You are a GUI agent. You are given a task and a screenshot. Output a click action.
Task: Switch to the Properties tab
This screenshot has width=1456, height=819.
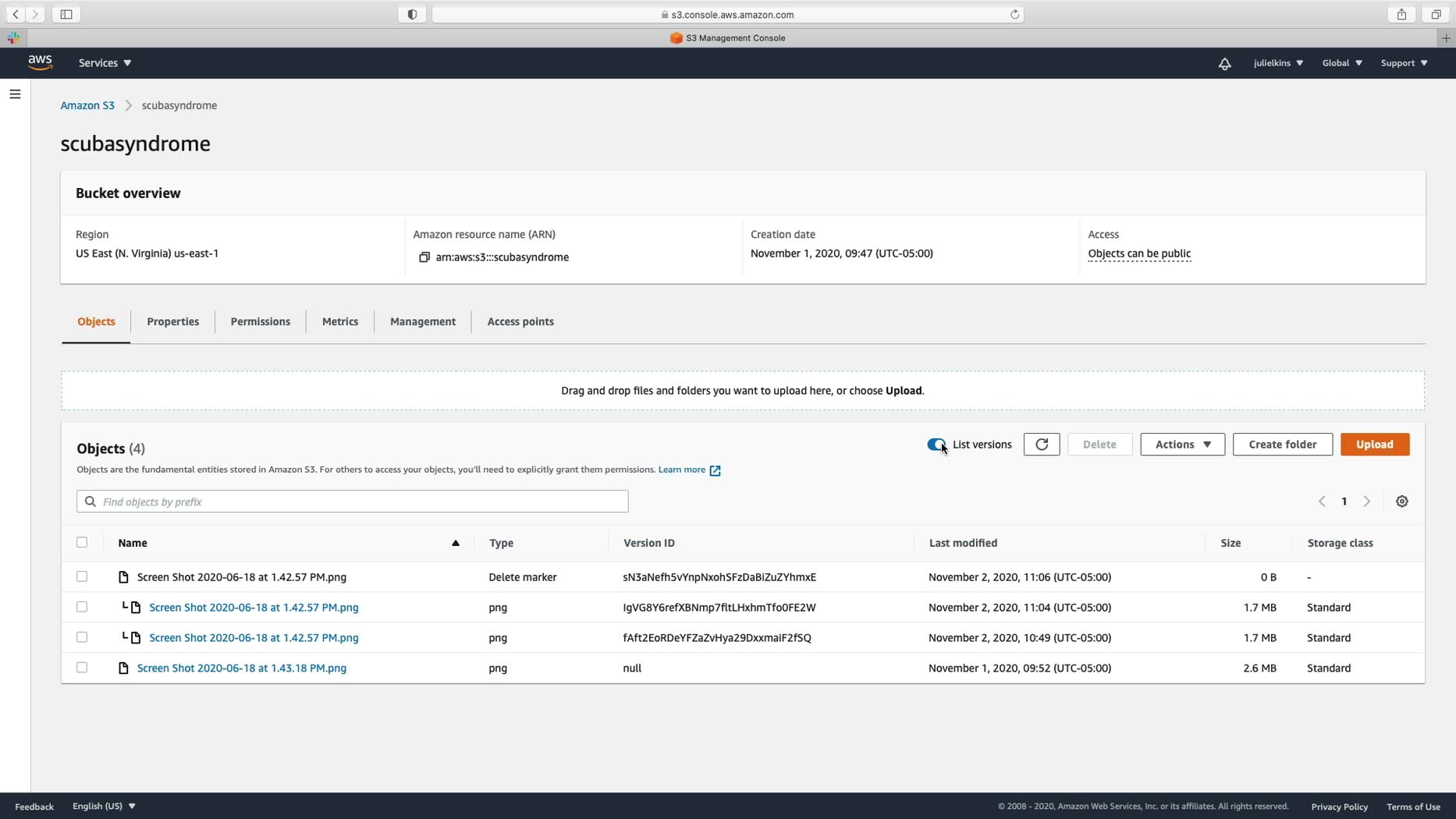click(x=172, y=321)
